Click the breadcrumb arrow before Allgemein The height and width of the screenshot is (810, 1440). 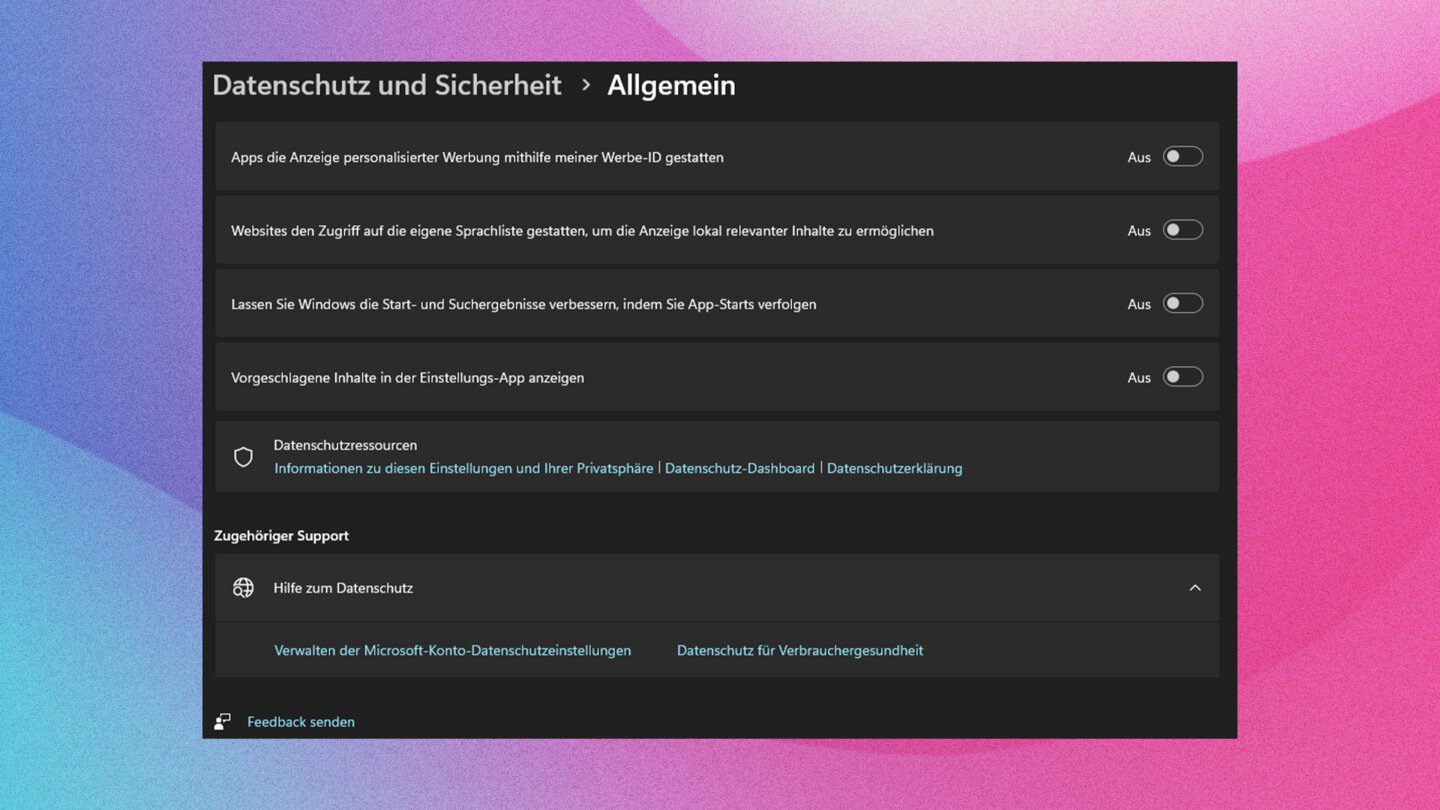point(586,86)
